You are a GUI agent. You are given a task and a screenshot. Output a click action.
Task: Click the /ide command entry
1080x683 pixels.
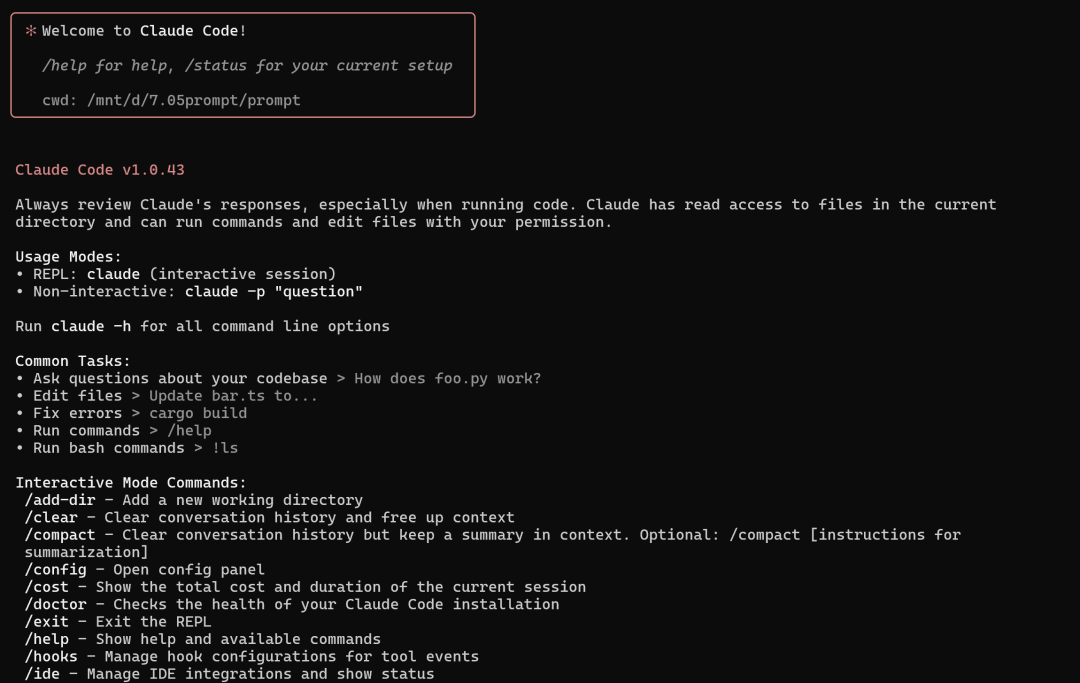pos(42,673)
